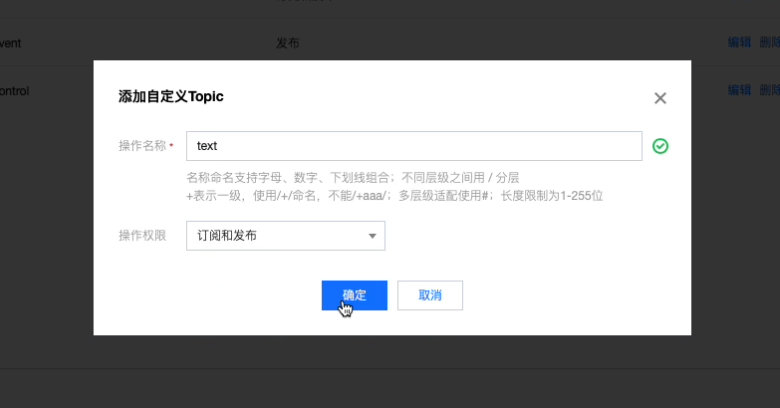Open the 操作权限 dropdown showing 订阅和发布
780x408 pixels.
[x=286, y=236]
